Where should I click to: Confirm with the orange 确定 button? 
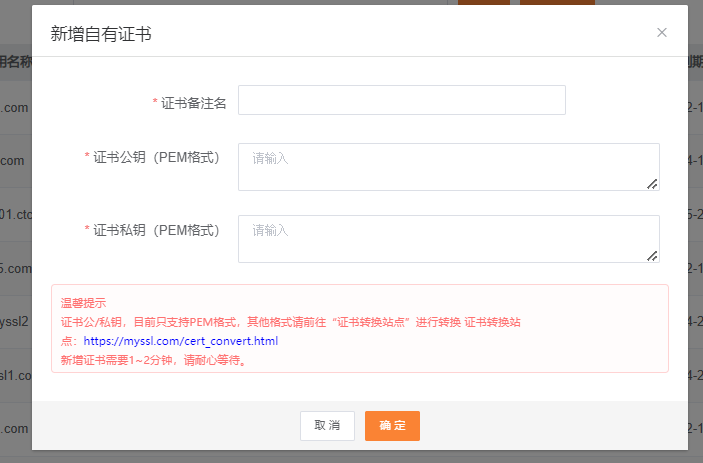pyautogui.click(x=392, y=426)
